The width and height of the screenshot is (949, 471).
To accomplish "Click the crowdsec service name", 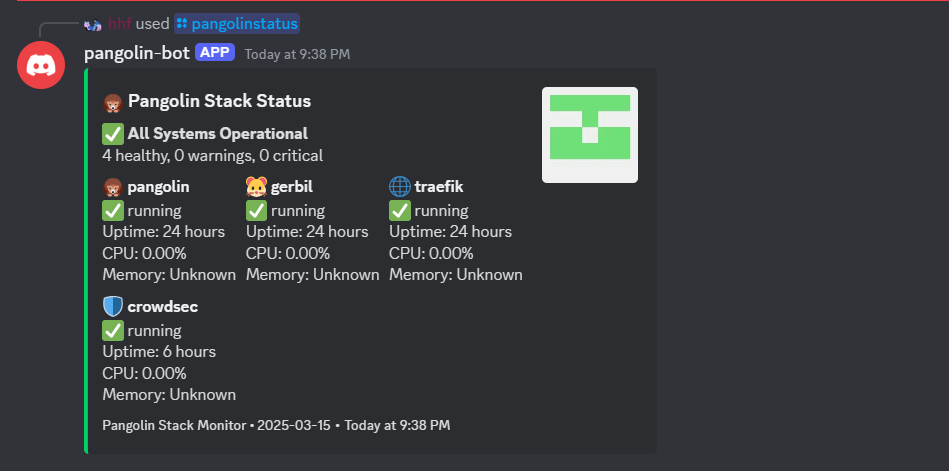I will (x=162, y=307).
